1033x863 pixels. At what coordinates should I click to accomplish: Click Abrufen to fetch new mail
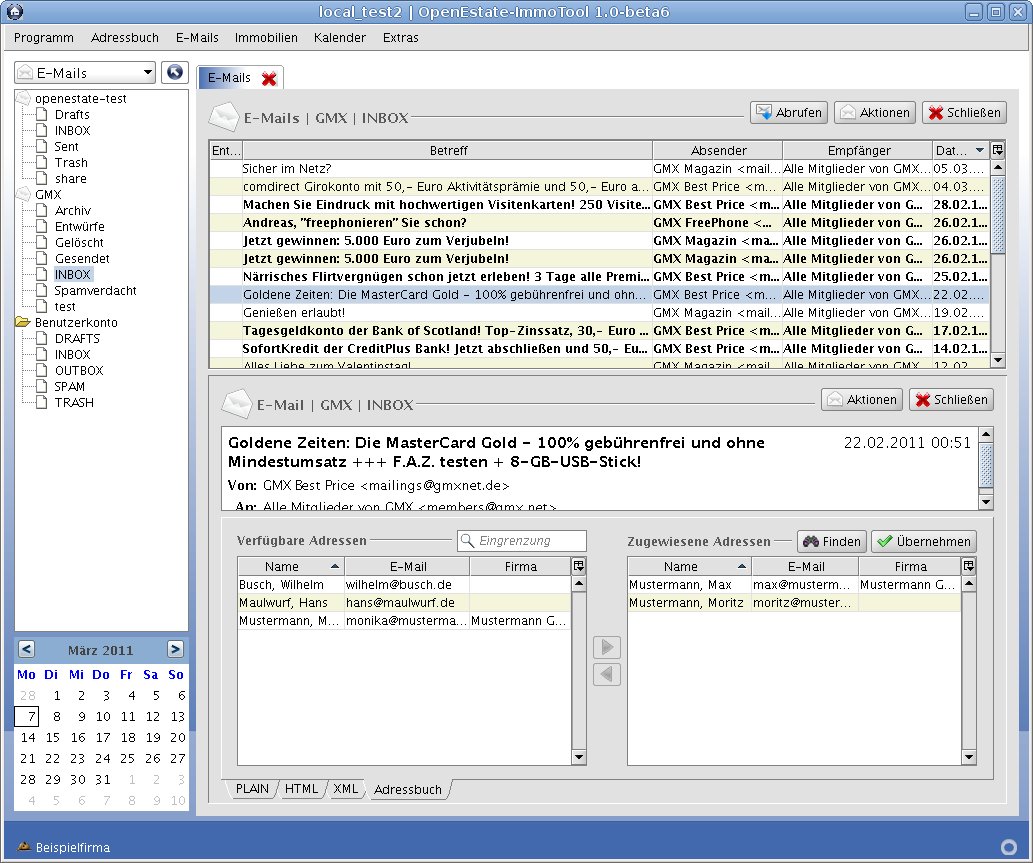tap(788, 113)
